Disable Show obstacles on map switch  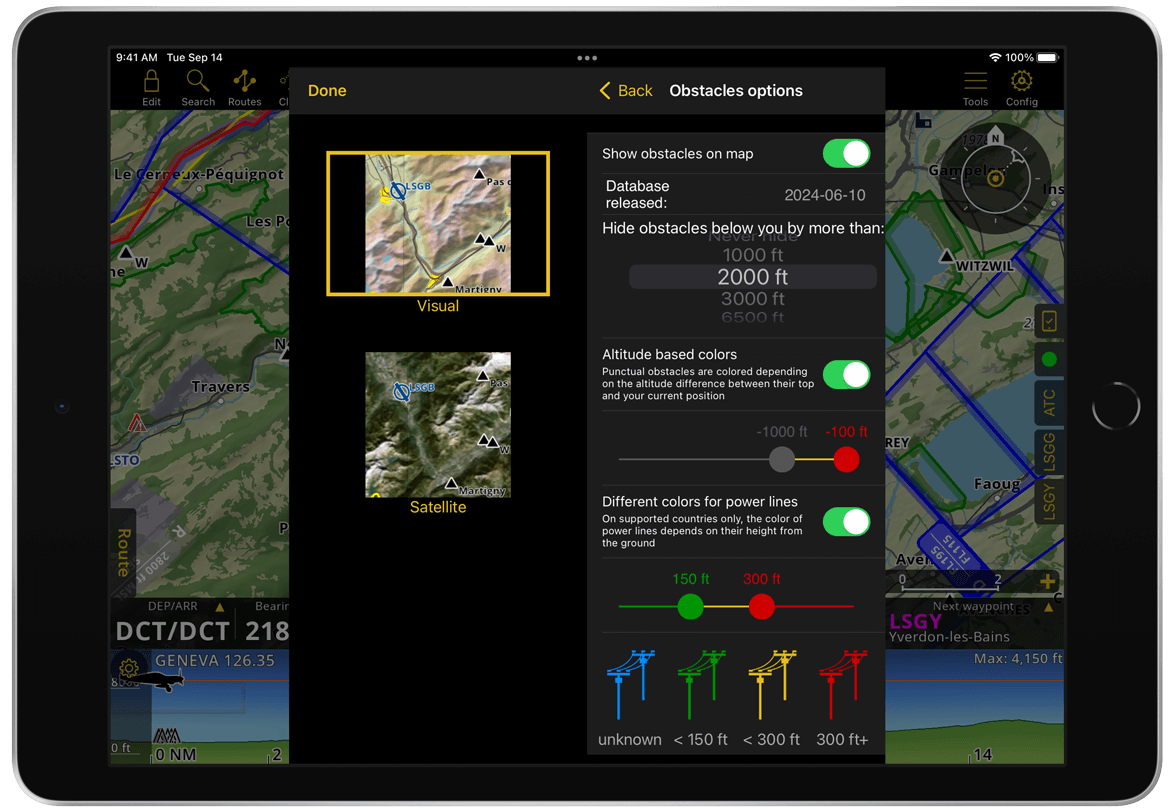coord(846,154)
